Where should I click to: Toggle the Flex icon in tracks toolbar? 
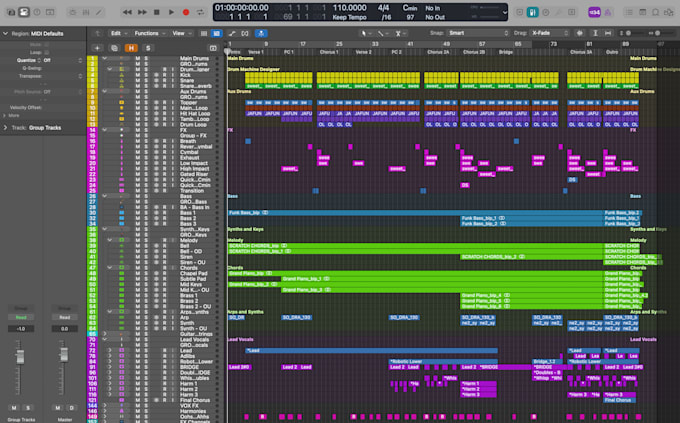[245, 33]
